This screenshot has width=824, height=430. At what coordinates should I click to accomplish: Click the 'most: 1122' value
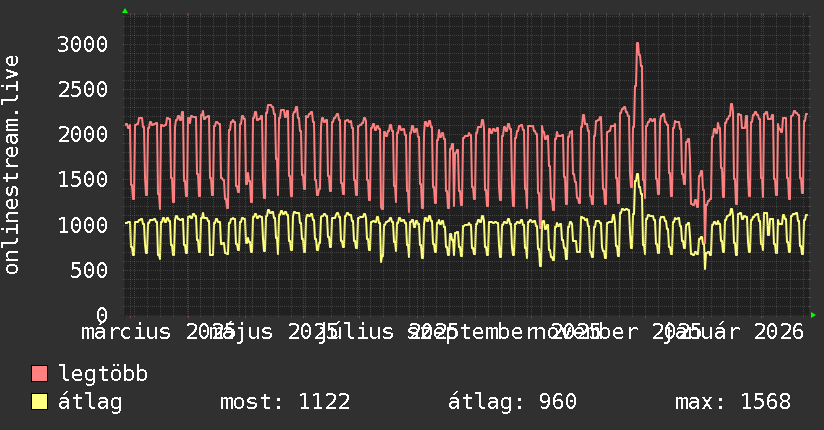point(285,402)
